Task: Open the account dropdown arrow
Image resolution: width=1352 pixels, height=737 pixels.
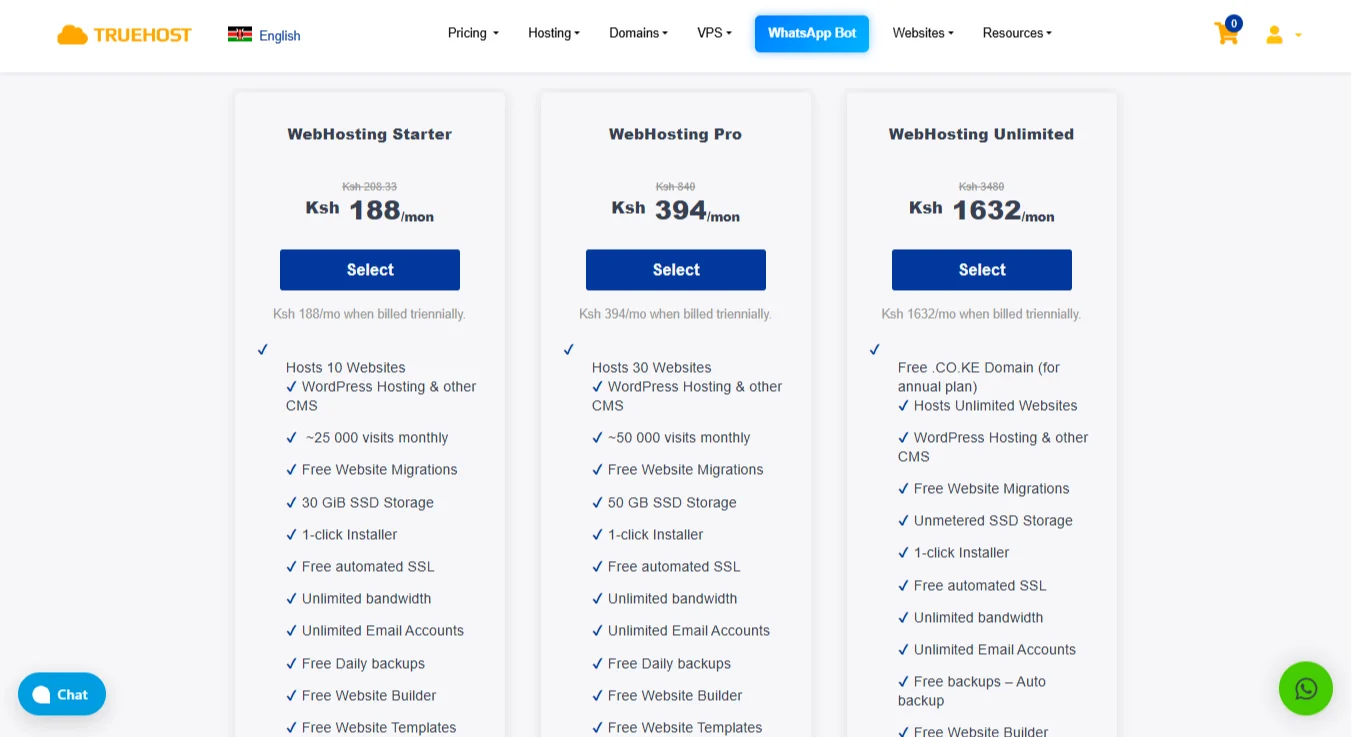Action: click(1298, 36)
